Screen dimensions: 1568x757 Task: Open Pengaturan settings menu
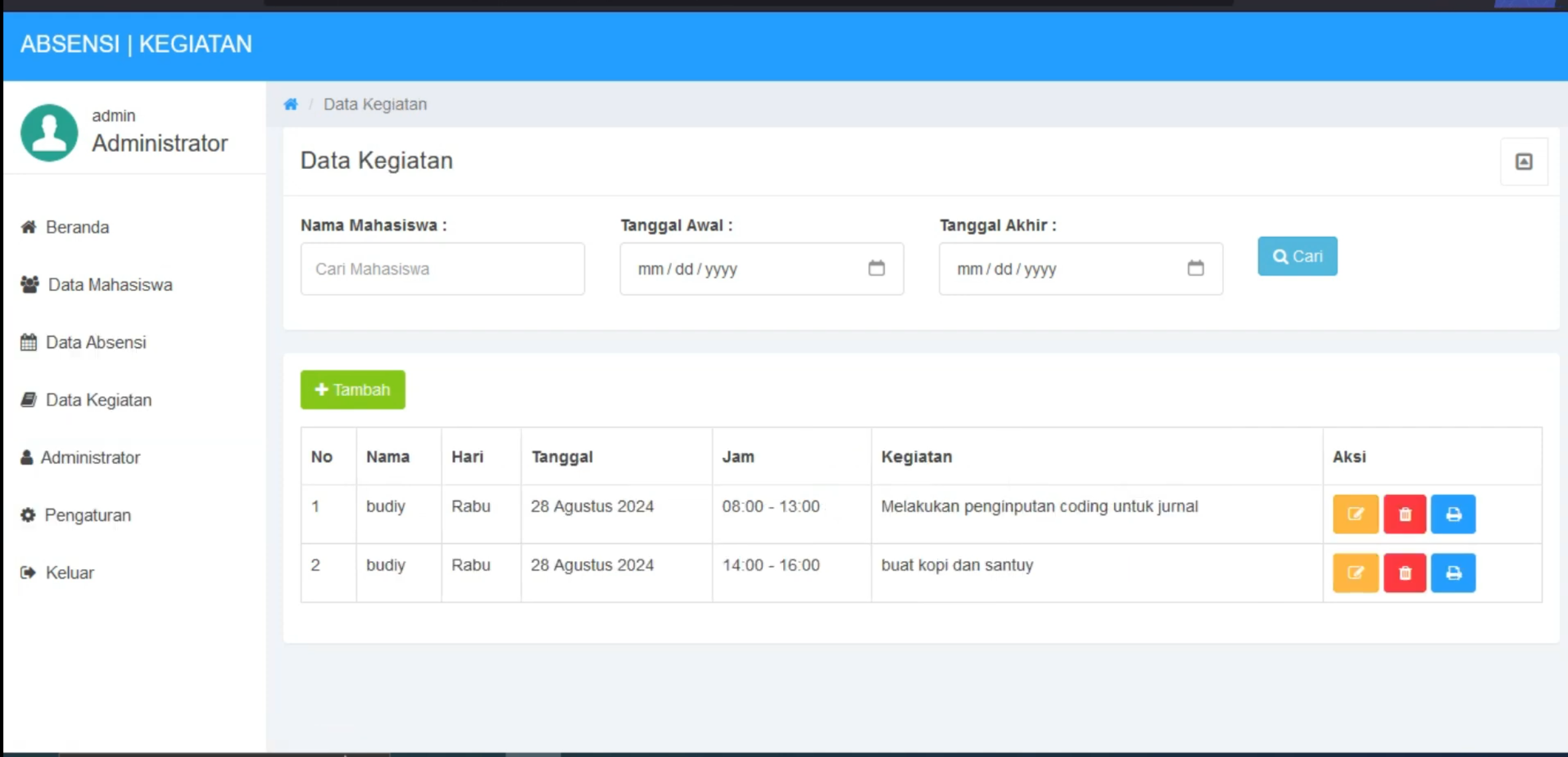[76, 515]
